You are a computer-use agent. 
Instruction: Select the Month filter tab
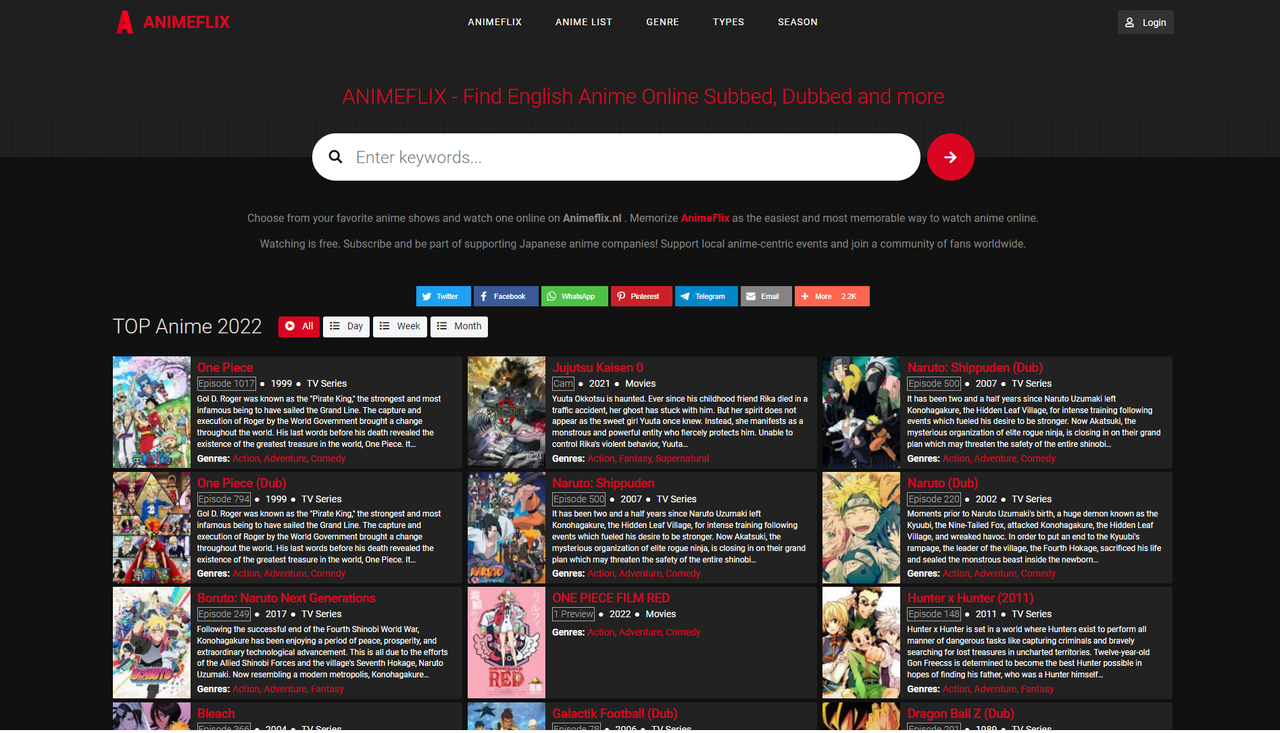tap(459, 326)
